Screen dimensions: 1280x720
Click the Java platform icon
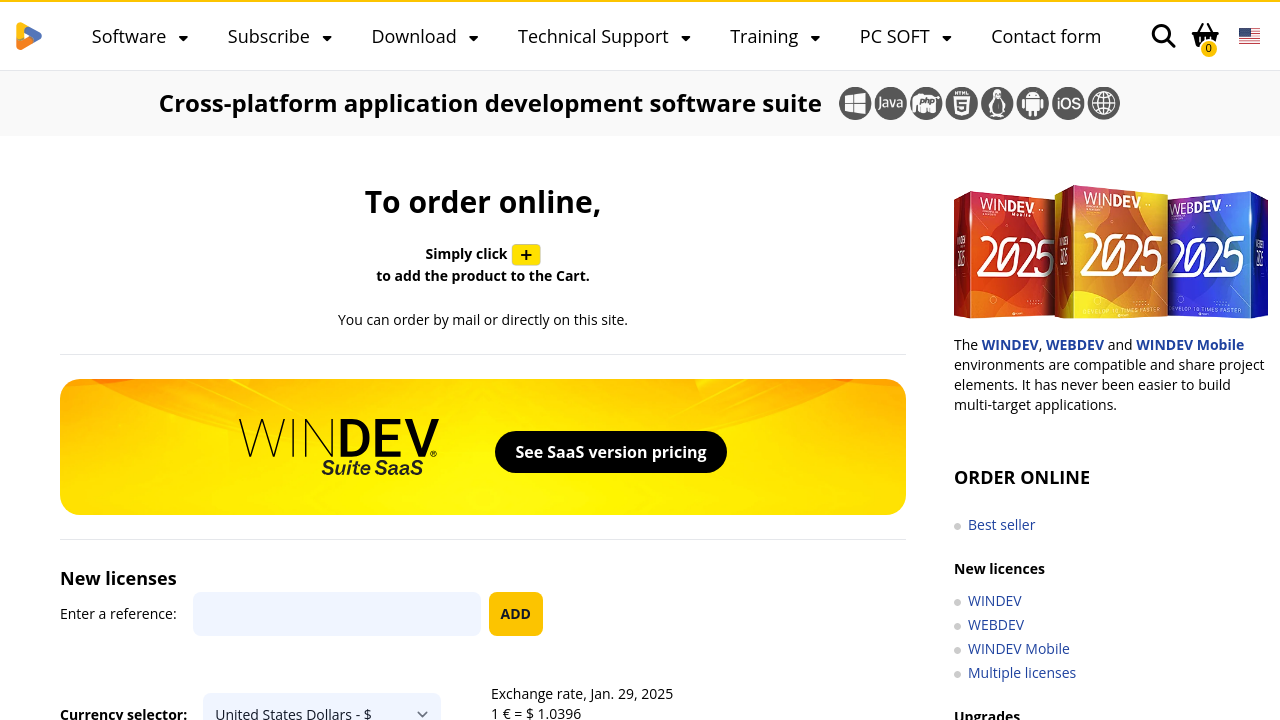(891, 103)
